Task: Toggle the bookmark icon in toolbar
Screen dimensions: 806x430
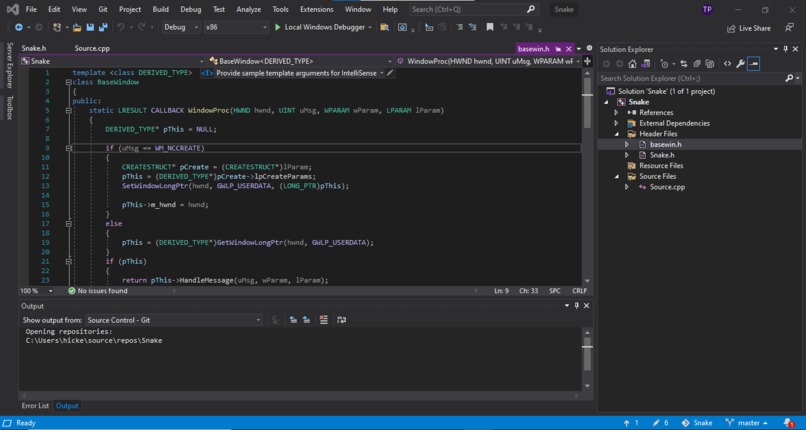Action: click(x=490, y=27)
